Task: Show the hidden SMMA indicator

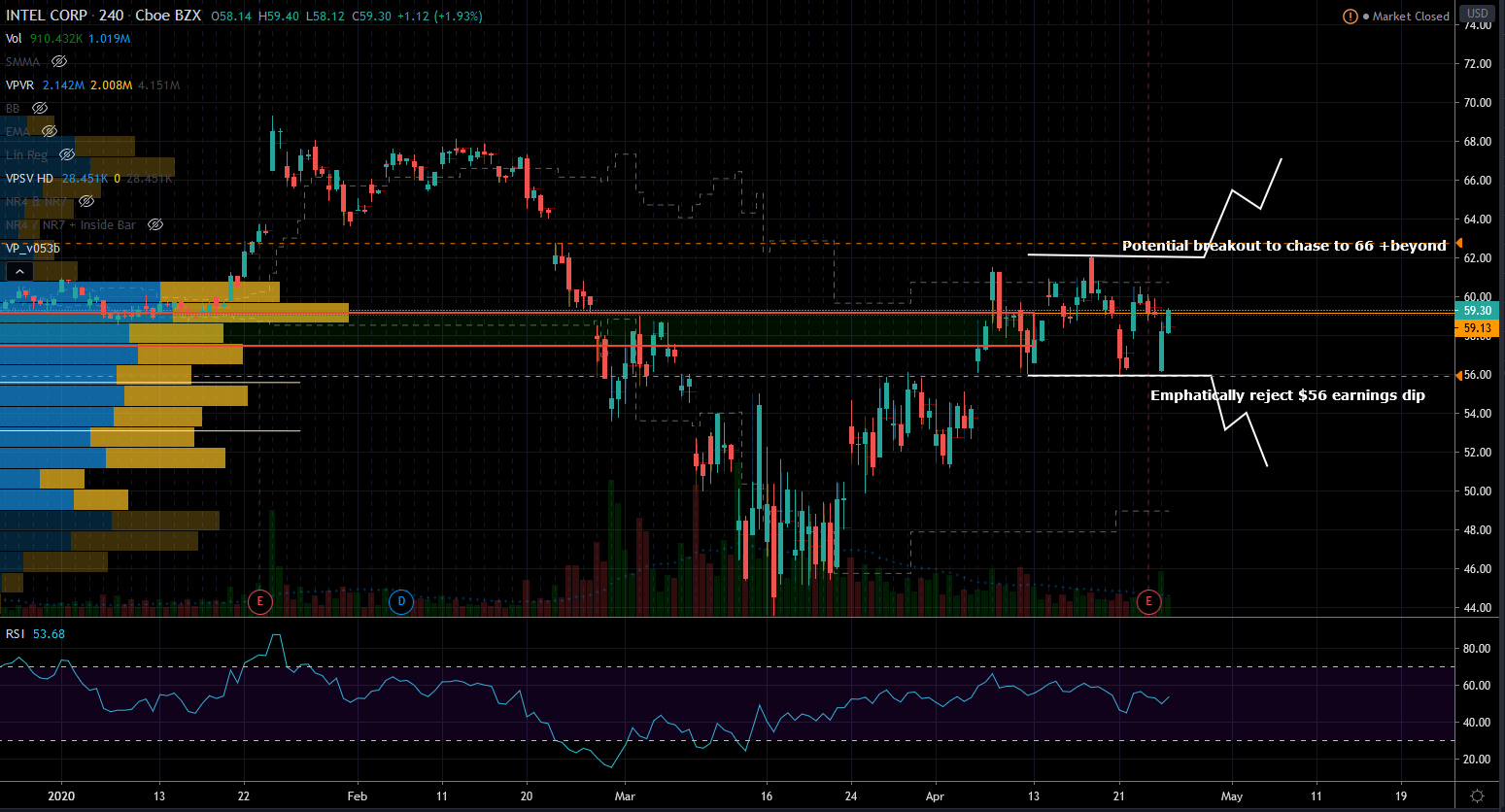Action: point(59,61)
